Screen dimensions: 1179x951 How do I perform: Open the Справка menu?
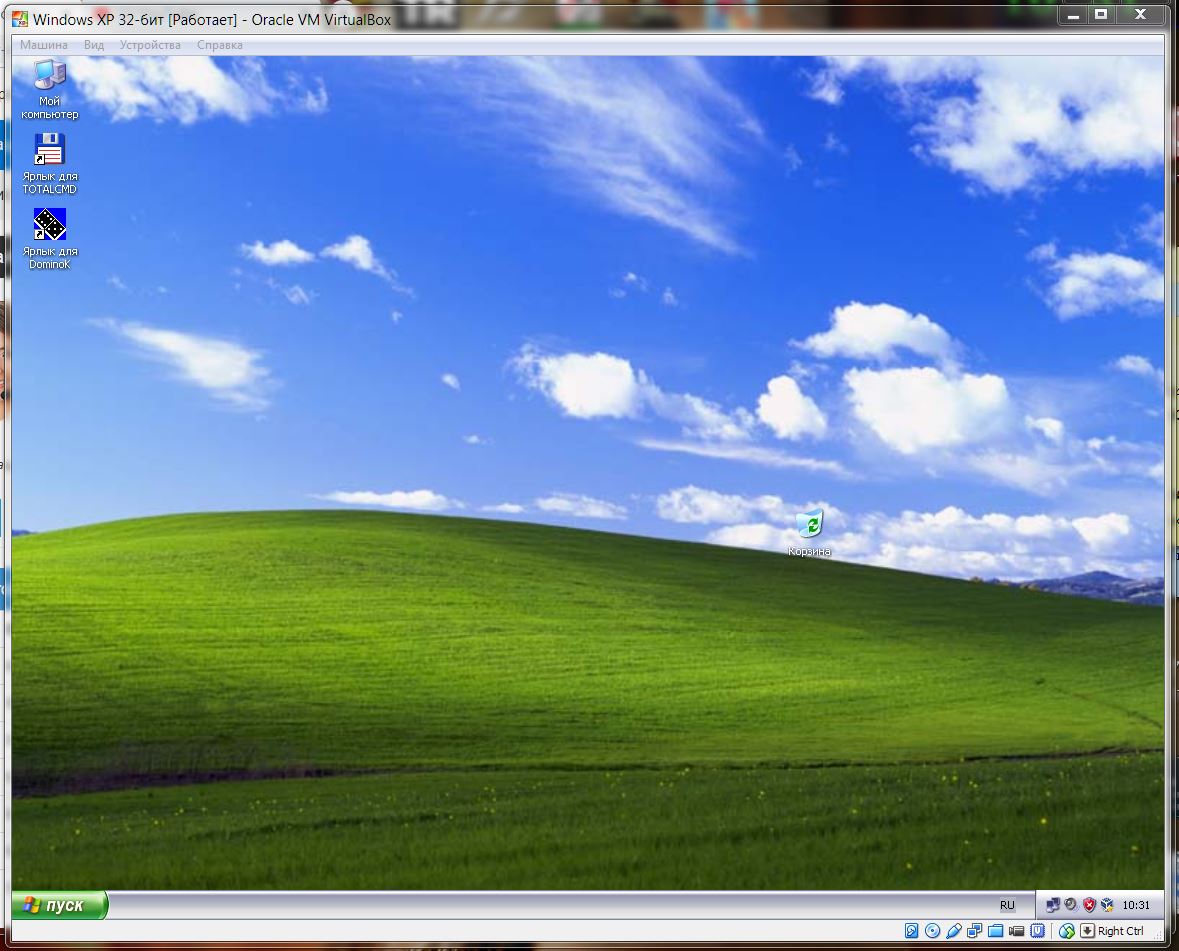(220, 45)
